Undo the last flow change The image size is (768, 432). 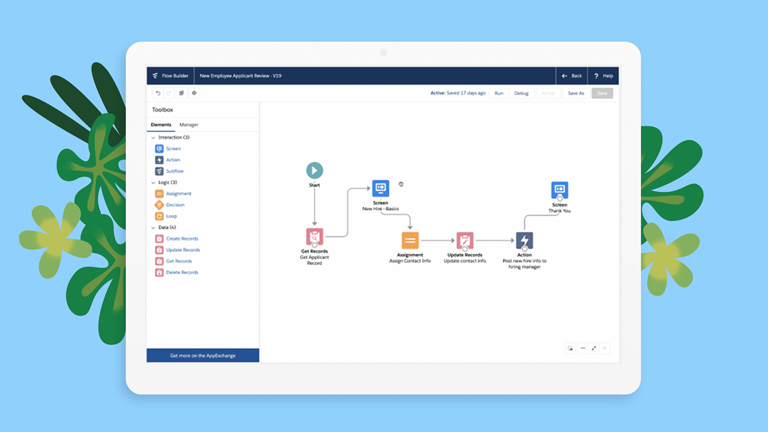tap(158, 93)
